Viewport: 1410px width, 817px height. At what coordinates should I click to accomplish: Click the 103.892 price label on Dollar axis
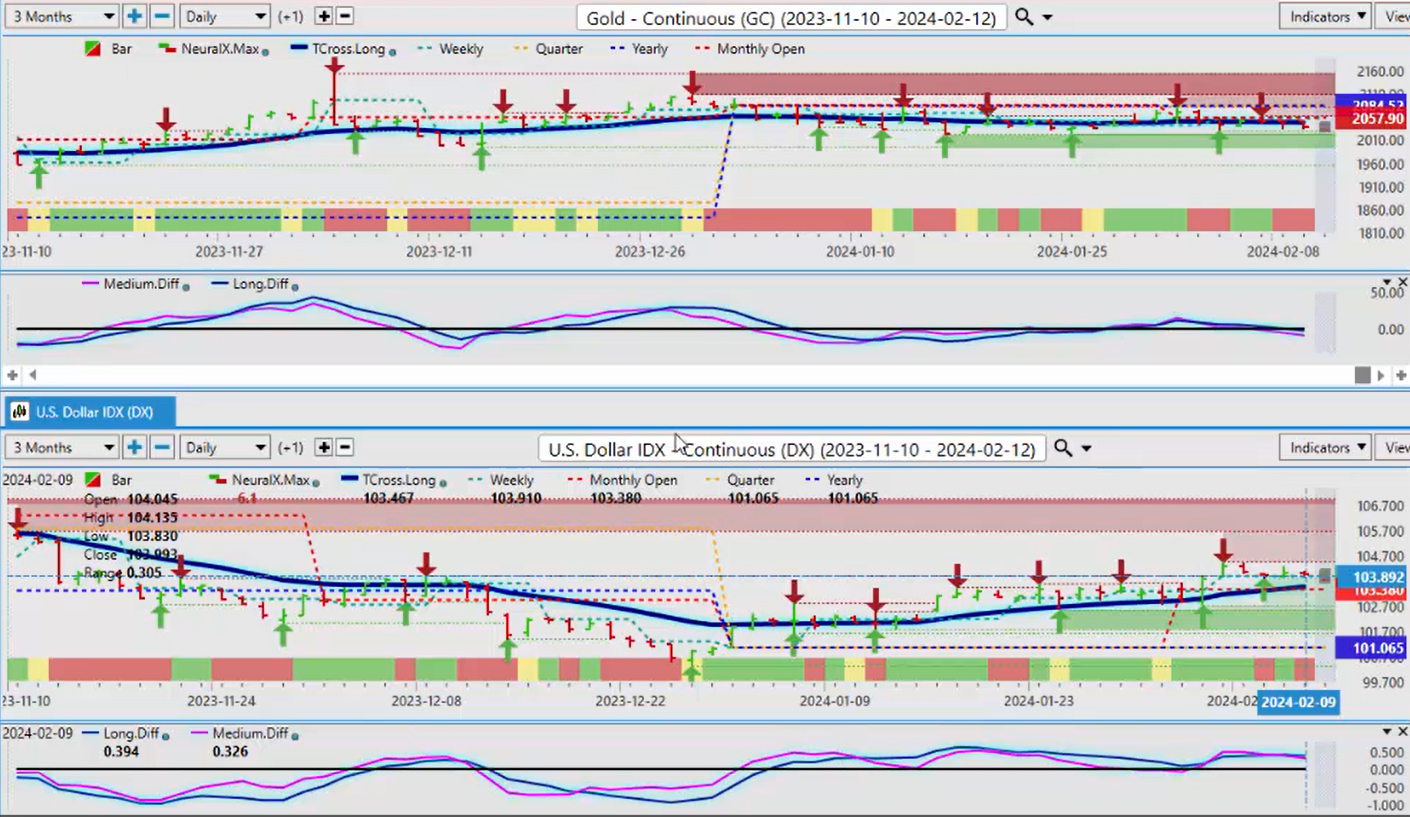click(1369, 577)
